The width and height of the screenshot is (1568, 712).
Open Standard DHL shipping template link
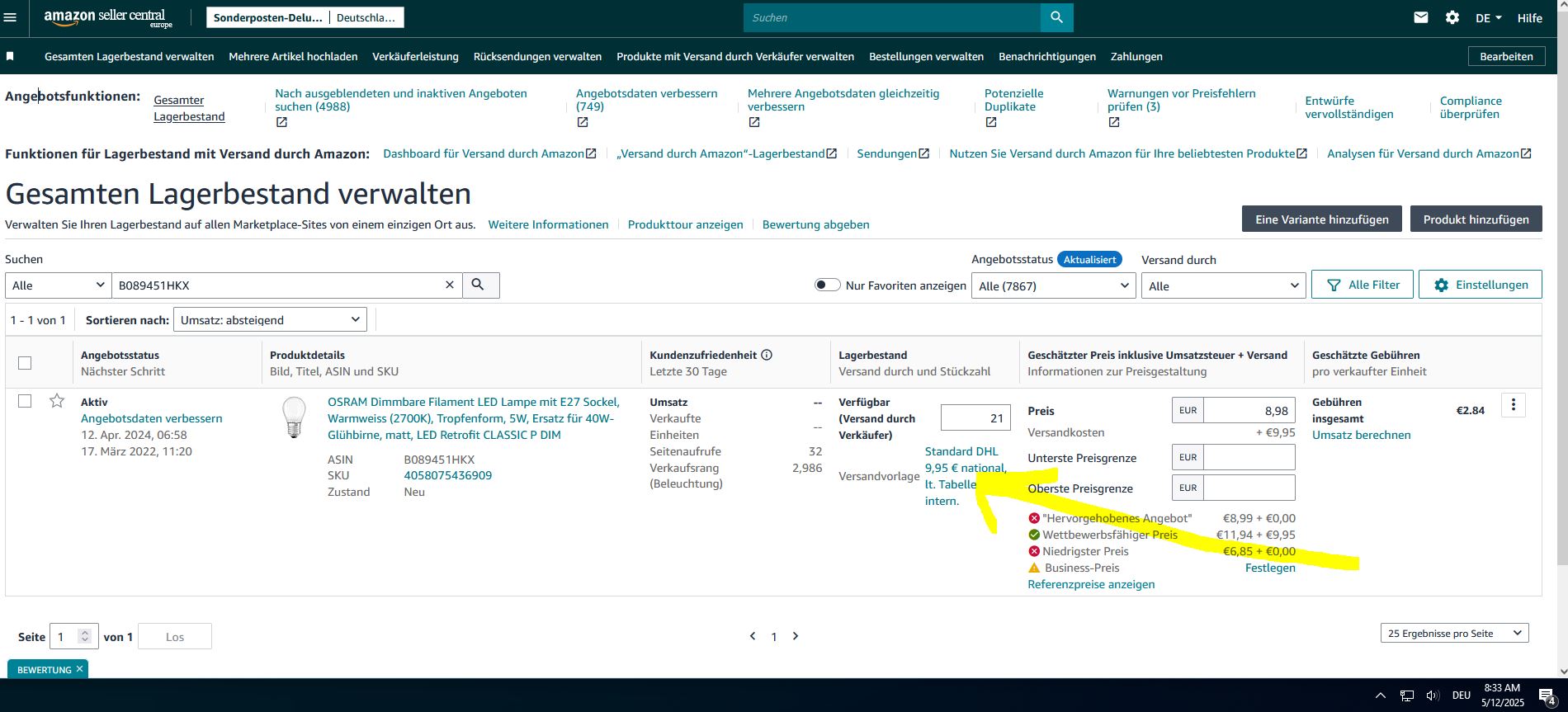(x=966, y=476)
